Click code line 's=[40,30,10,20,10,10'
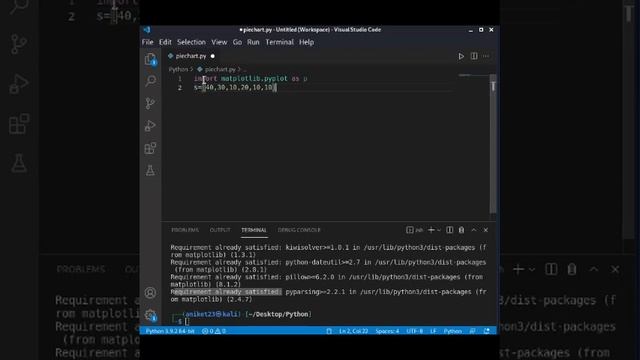Screen dimensions: 640x360 [235, 88]
